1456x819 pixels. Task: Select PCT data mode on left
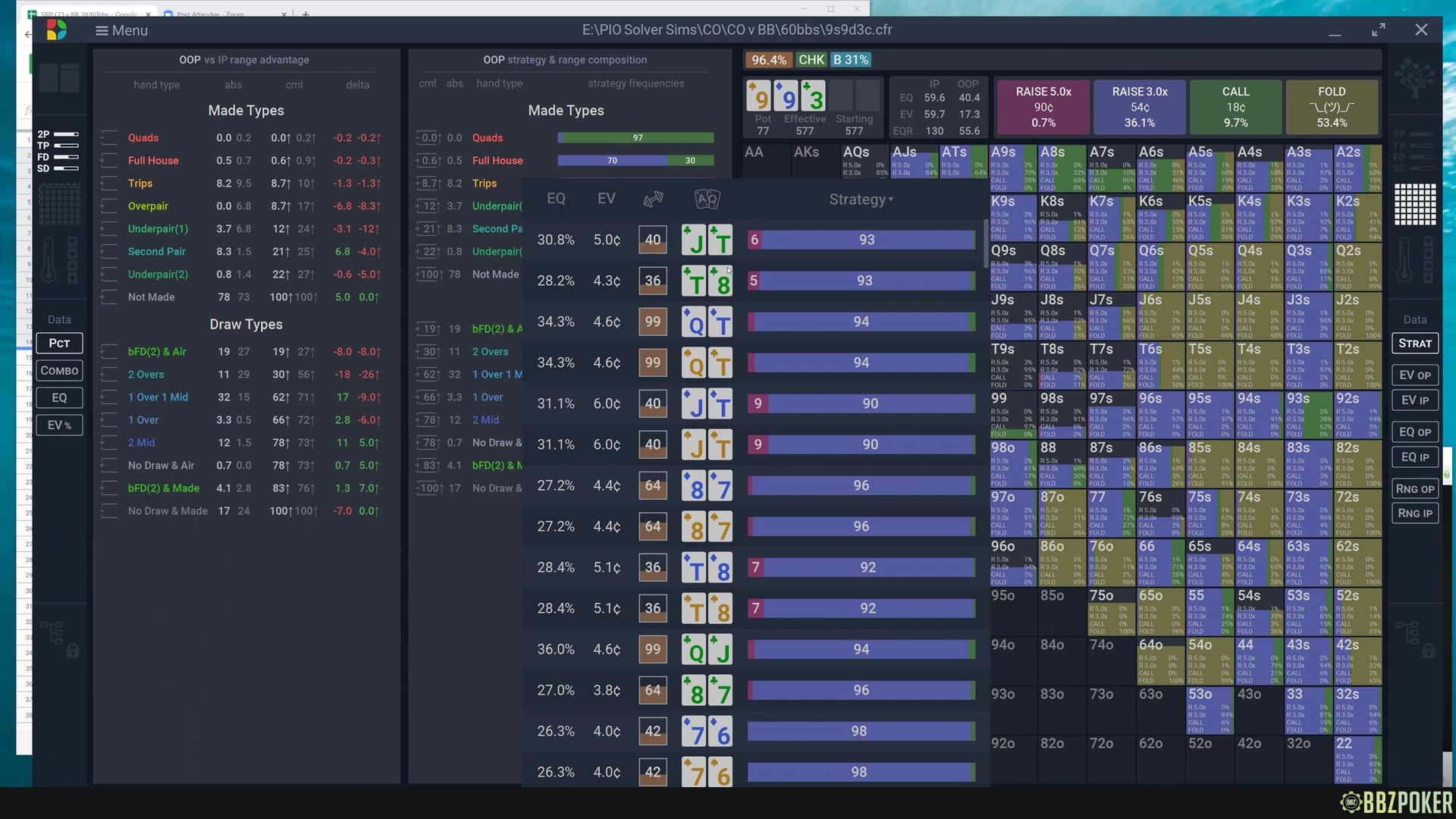59,344
